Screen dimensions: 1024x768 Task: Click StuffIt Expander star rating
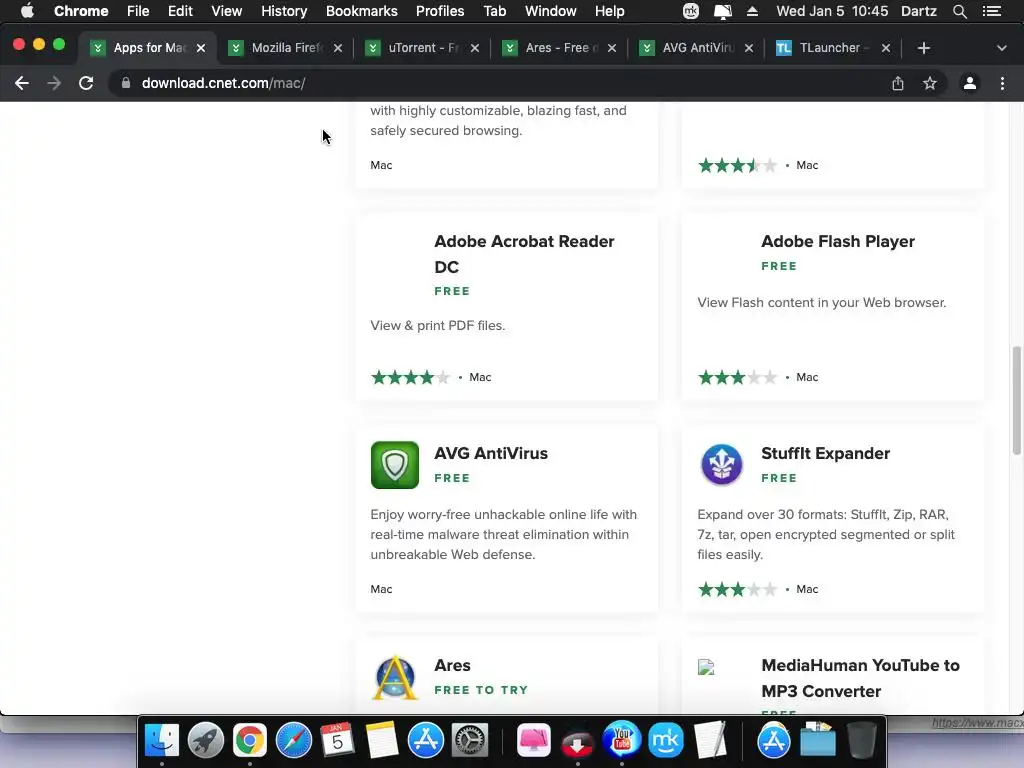[738, 589]
